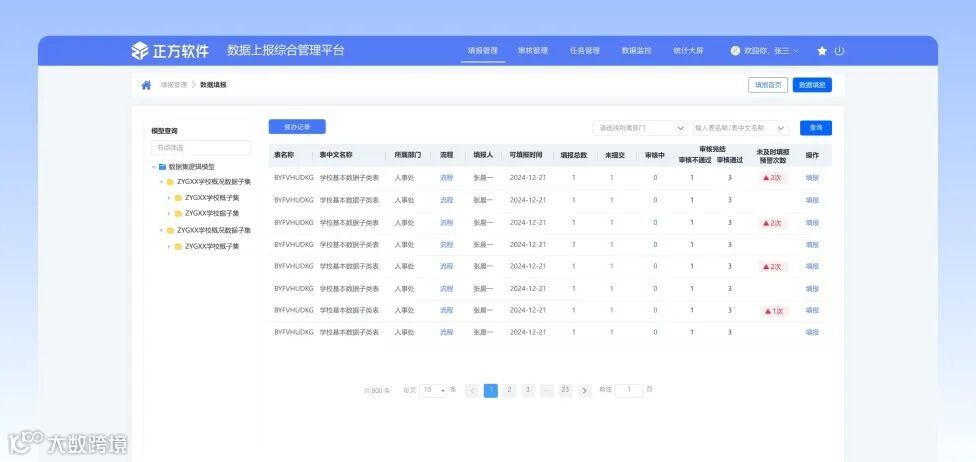Click the user avatar icon beside 欢迎你
Viewport: 976px width, 462px height.
(735, 51)
